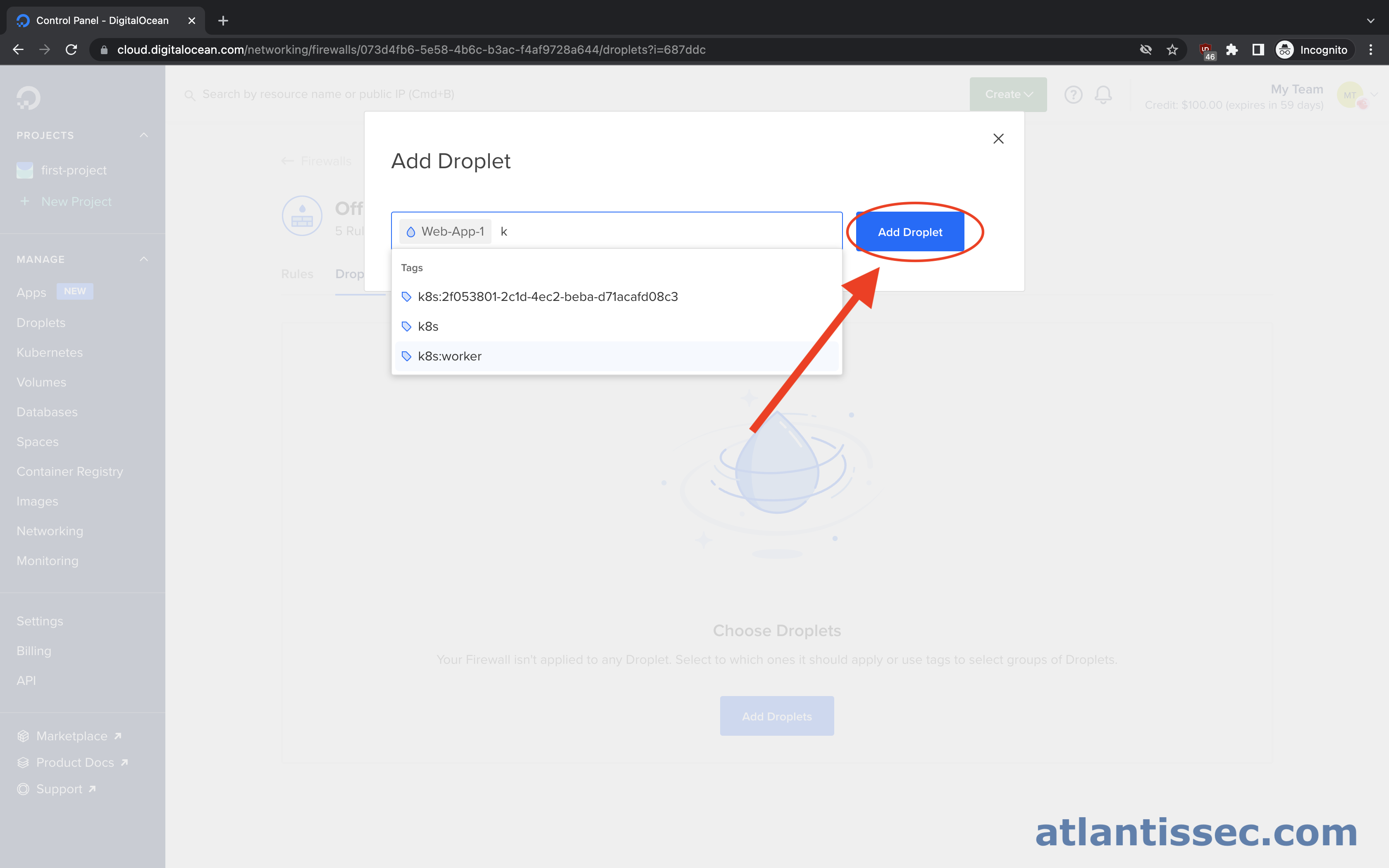
Task: Click the tracking protection eye icon
Action: (x=1146, y=50)
